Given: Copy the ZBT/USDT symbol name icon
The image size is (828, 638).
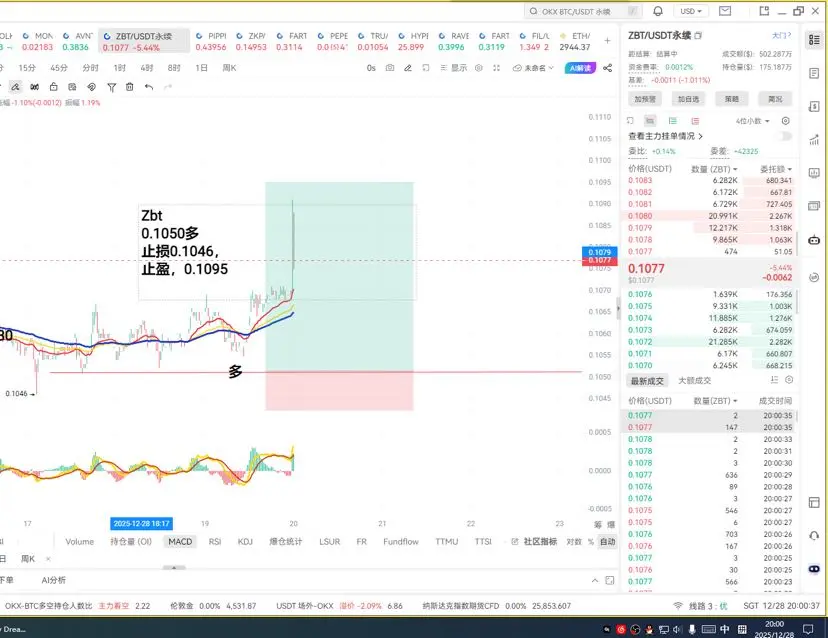Looking at the screenshot, I should point(698,36).
